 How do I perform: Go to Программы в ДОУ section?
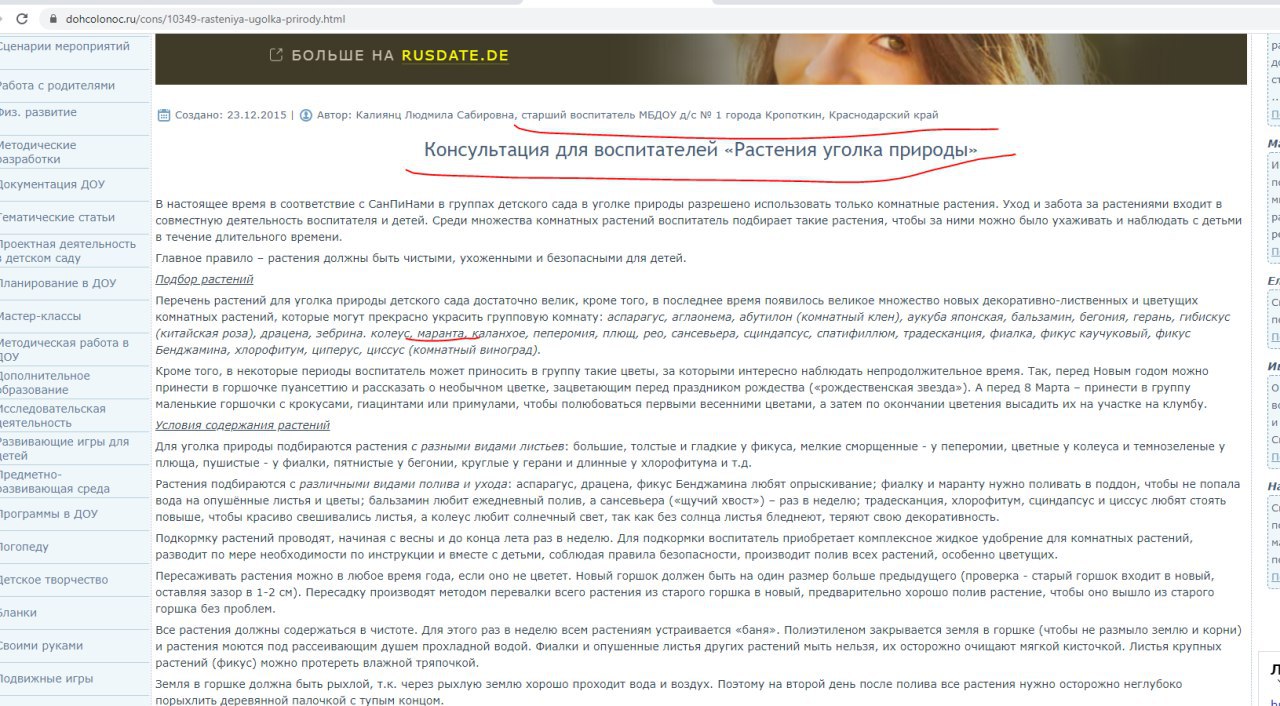point(49,515)
